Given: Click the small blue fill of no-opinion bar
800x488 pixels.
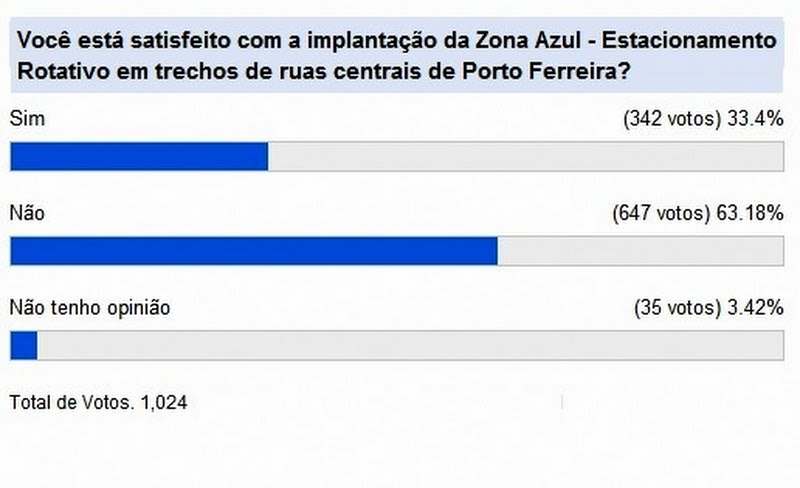Looking at the screenshot, I should (x=23, y=346).
